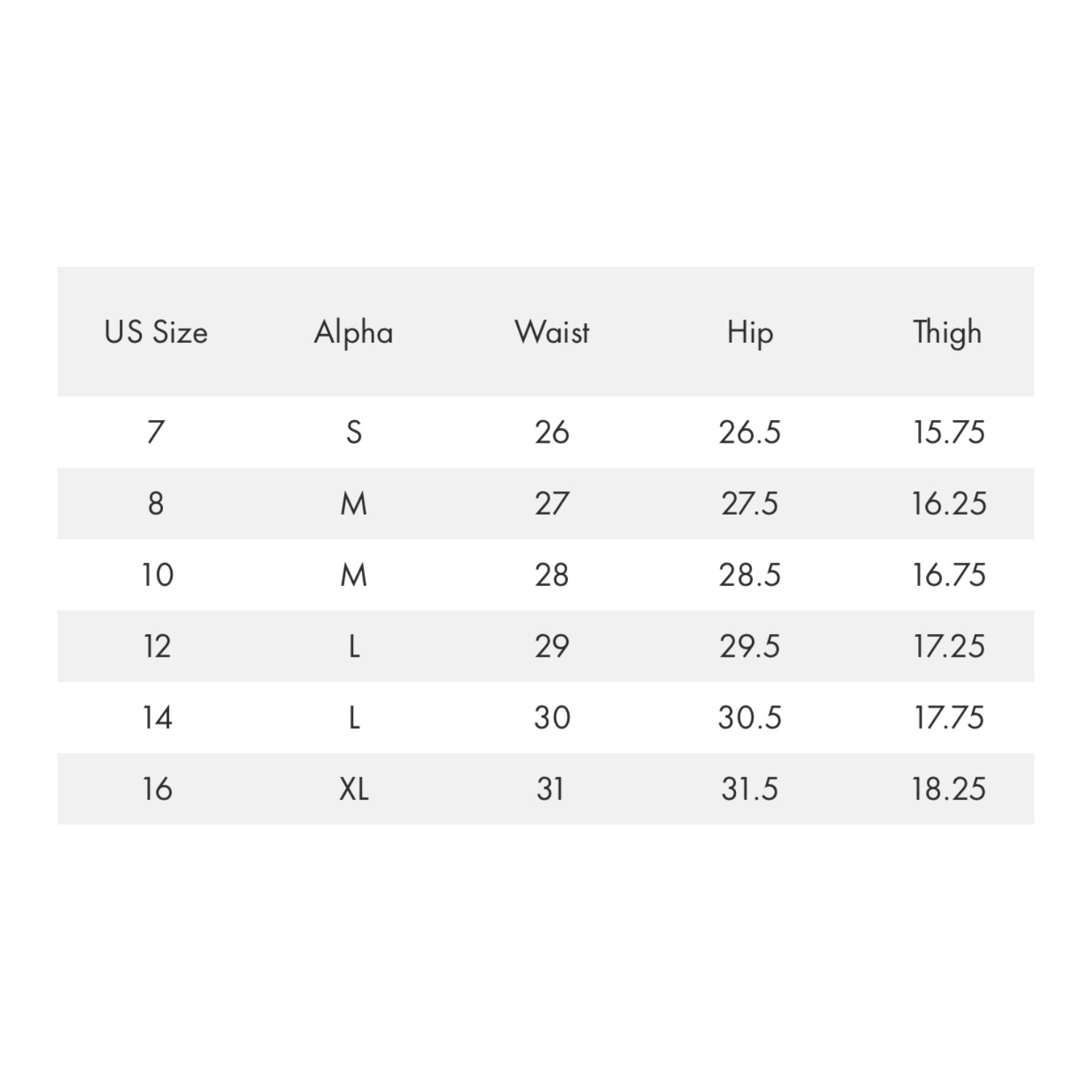The image size is (1092, 1092).
Task: Select thigh measurement 17.75
Action: click(x=949, y=718)
